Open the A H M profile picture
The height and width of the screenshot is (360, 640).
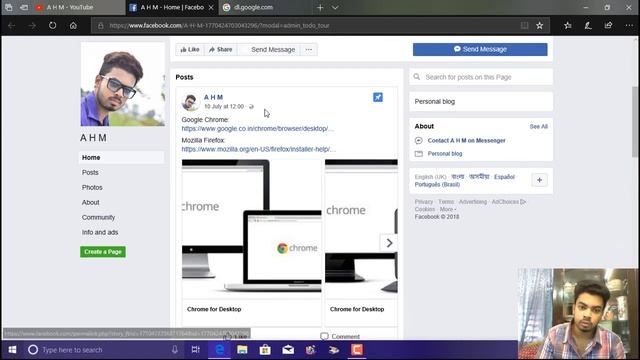coord(123,84)
